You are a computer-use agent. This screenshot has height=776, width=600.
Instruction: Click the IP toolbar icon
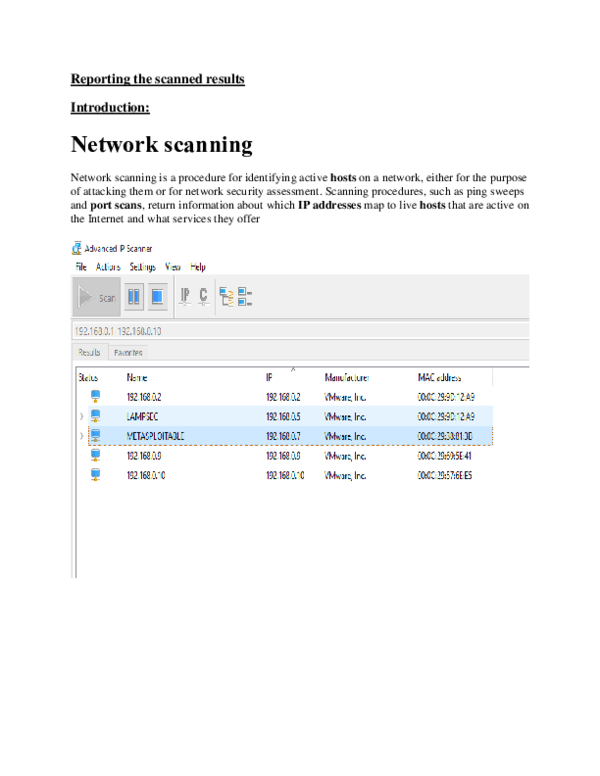point(185,296)
